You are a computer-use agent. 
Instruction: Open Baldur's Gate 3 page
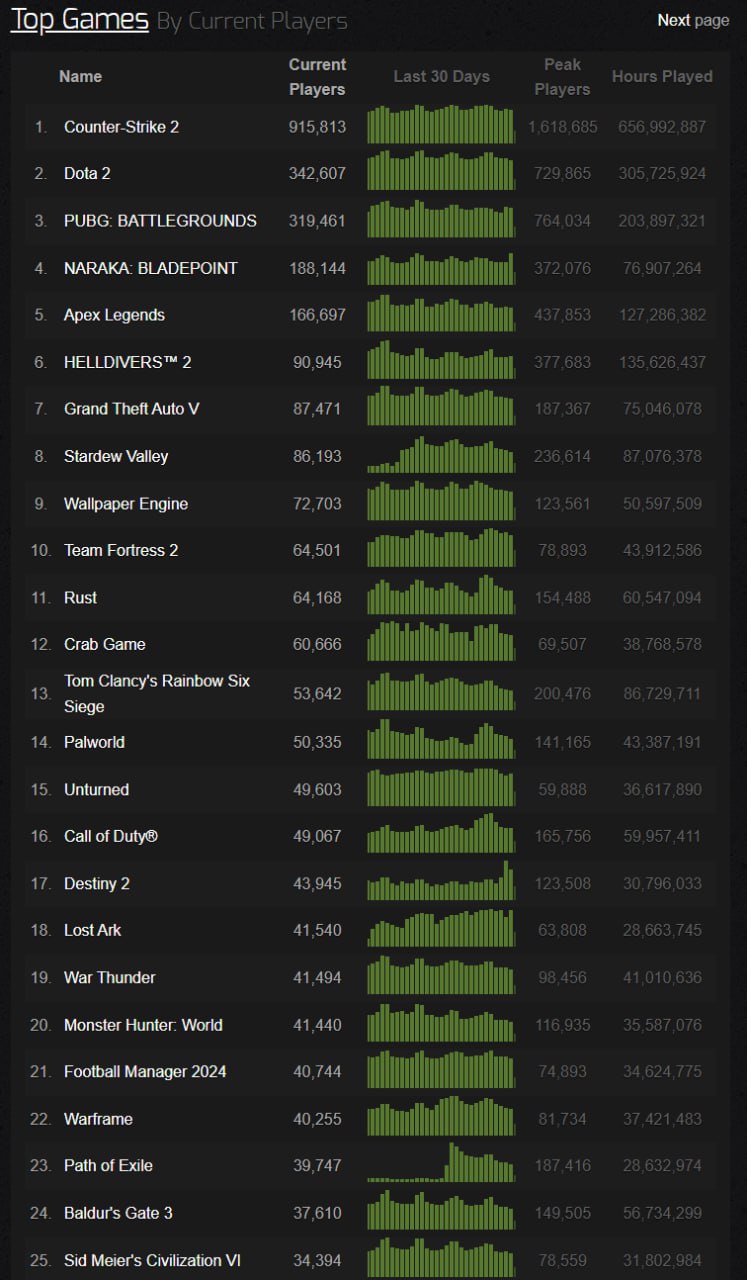(118, 1213)
